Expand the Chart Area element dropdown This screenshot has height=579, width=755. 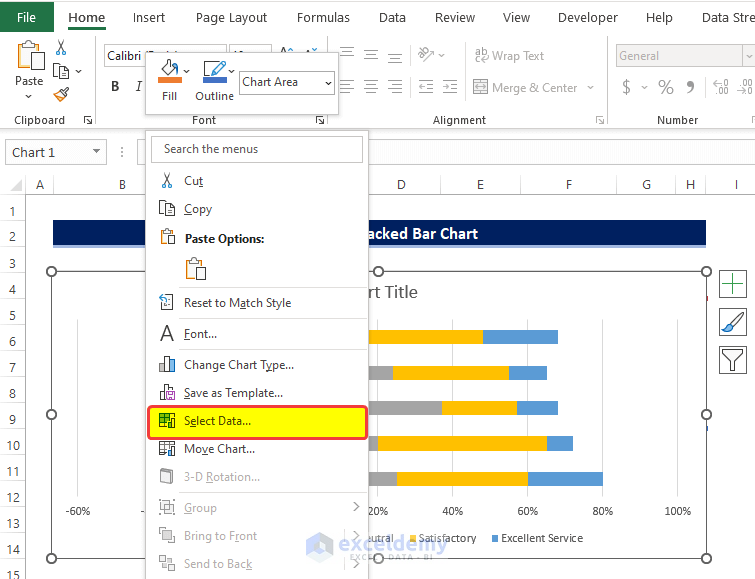(329, 83)
